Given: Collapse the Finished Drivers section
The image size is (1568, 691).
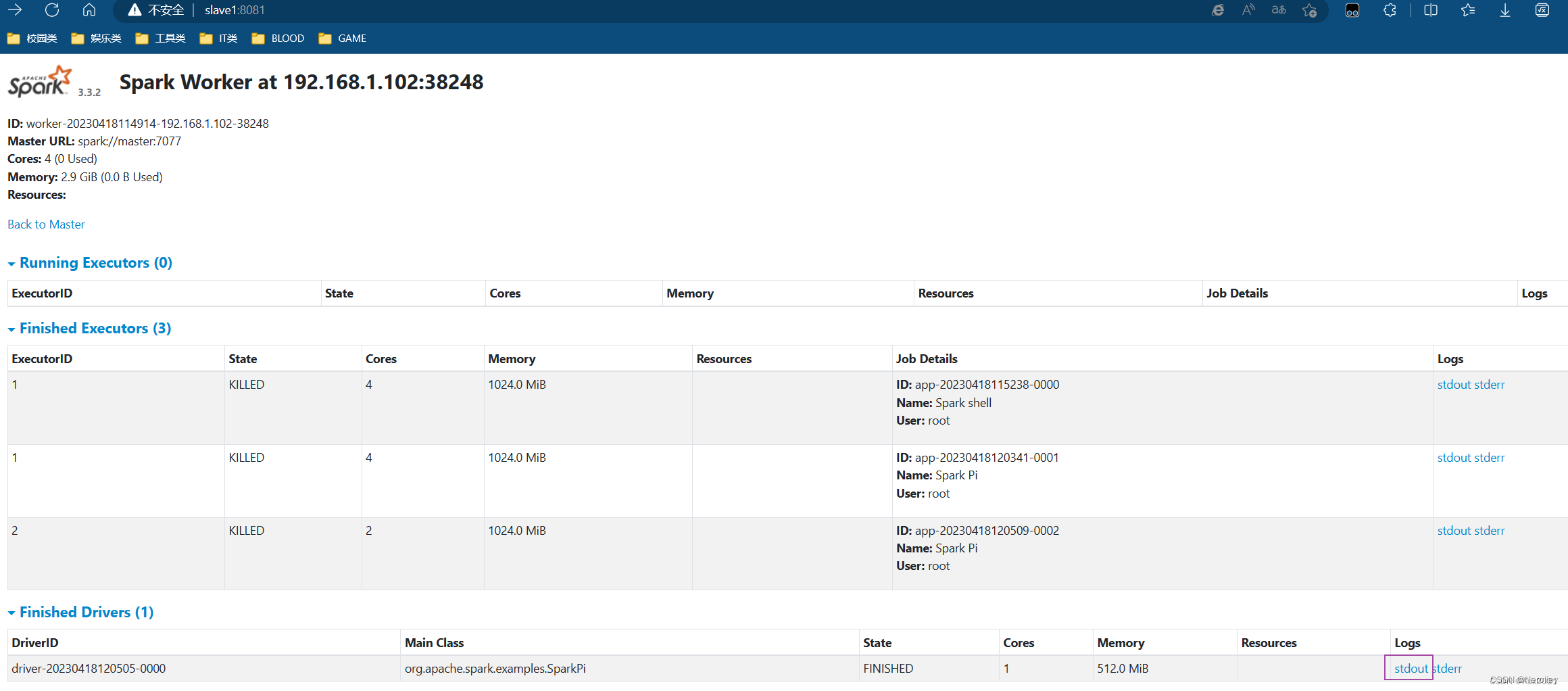Looking at the screenshot, I should click(x=80, y=612).
